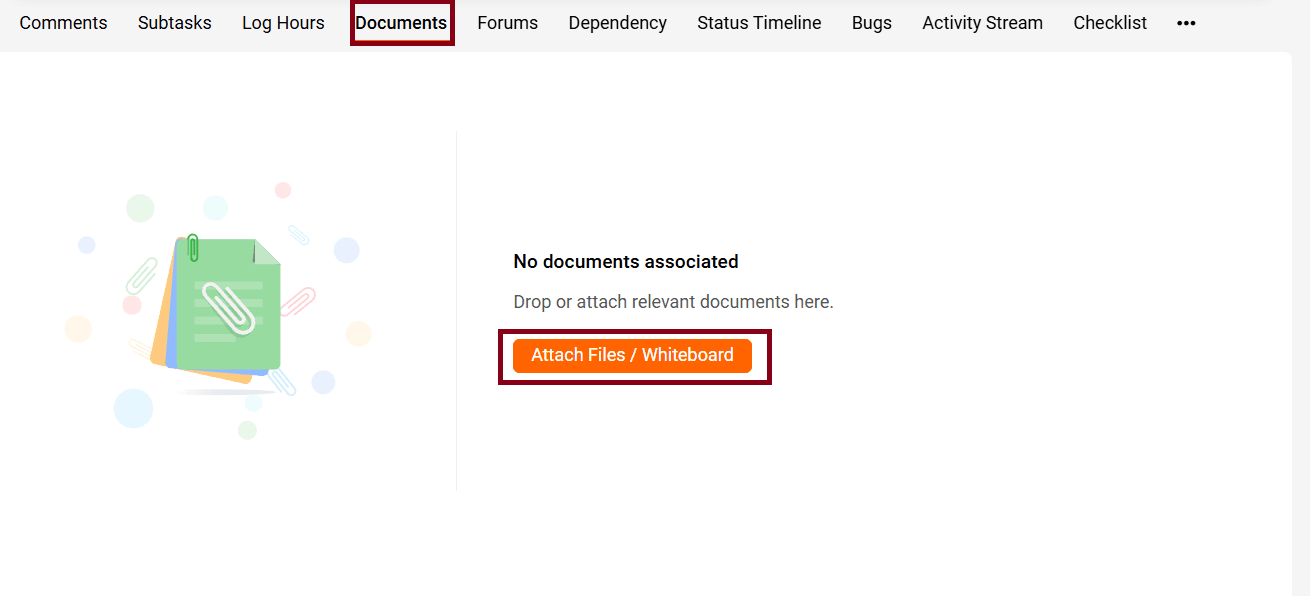Click the Attach Files / Whiteboard button
Image resolution: width=1310 pixels, height=596 pixels.
(632, 355)
